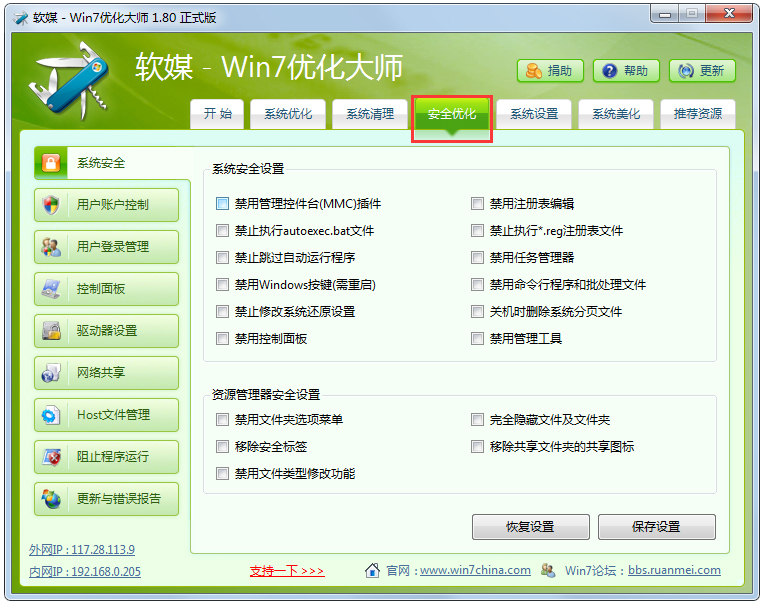Go to the 系统清理 tab
The width and height of the screenshot is (763, 606).
(370, 114)
